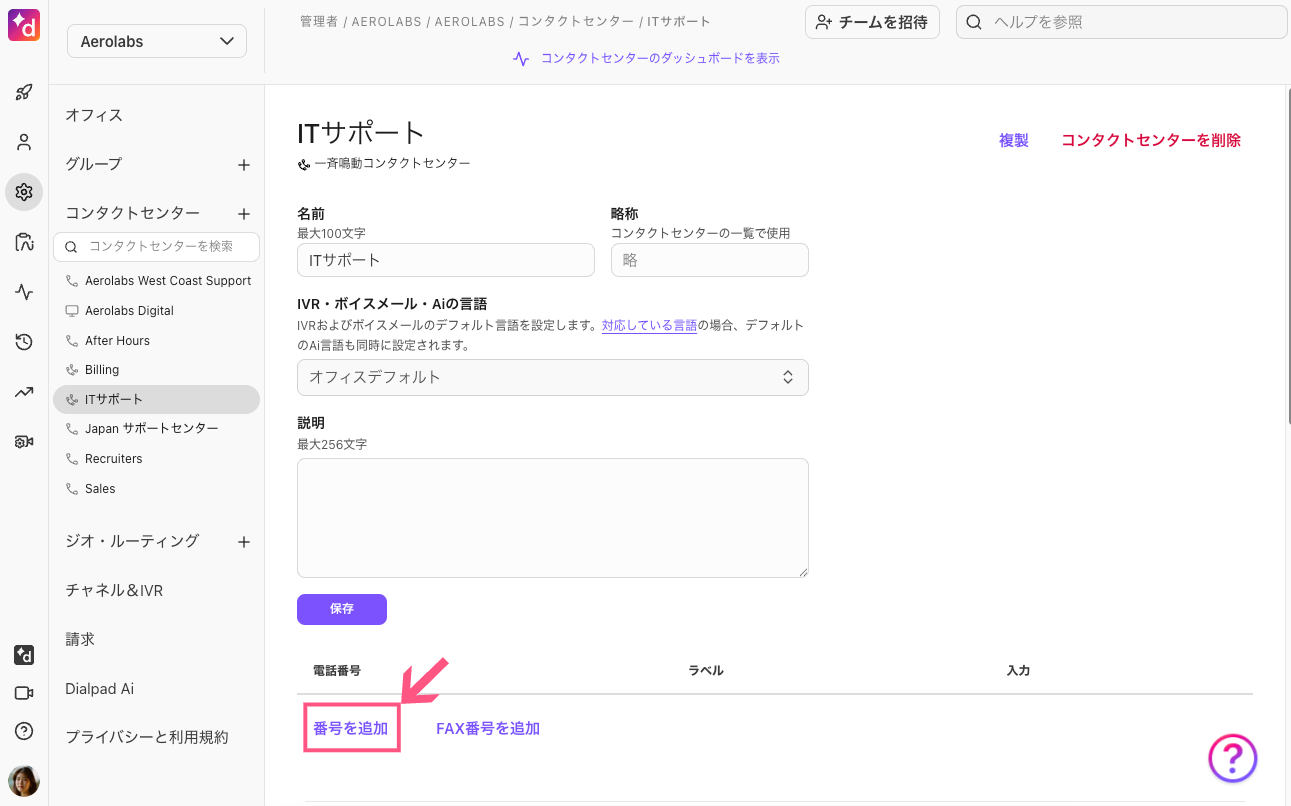The height and width of the screenshot is (806, 1291).
Task: Add a new contact center with plus icon
Action: click(243, 214)
